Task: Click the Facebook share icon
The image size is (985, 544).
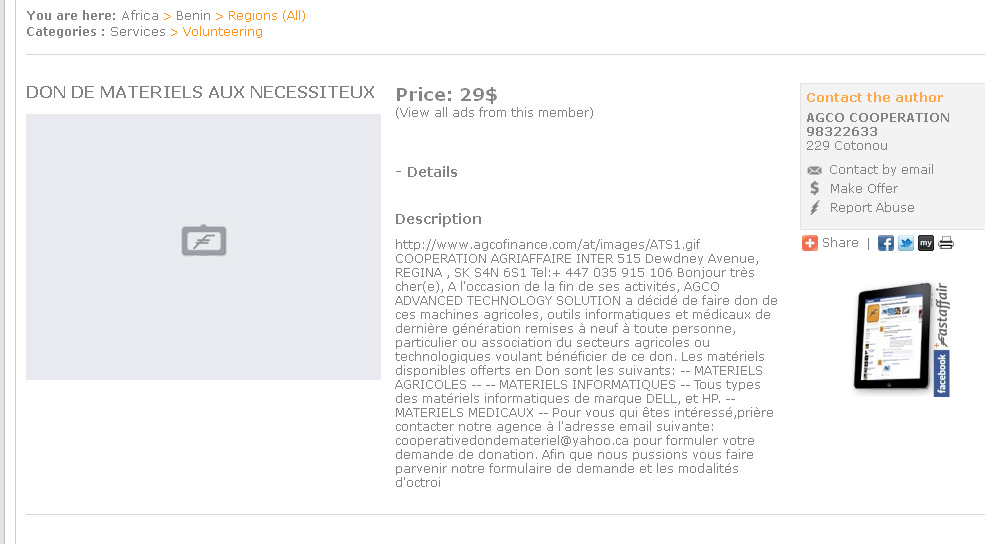Action: (x=885, y=243)
